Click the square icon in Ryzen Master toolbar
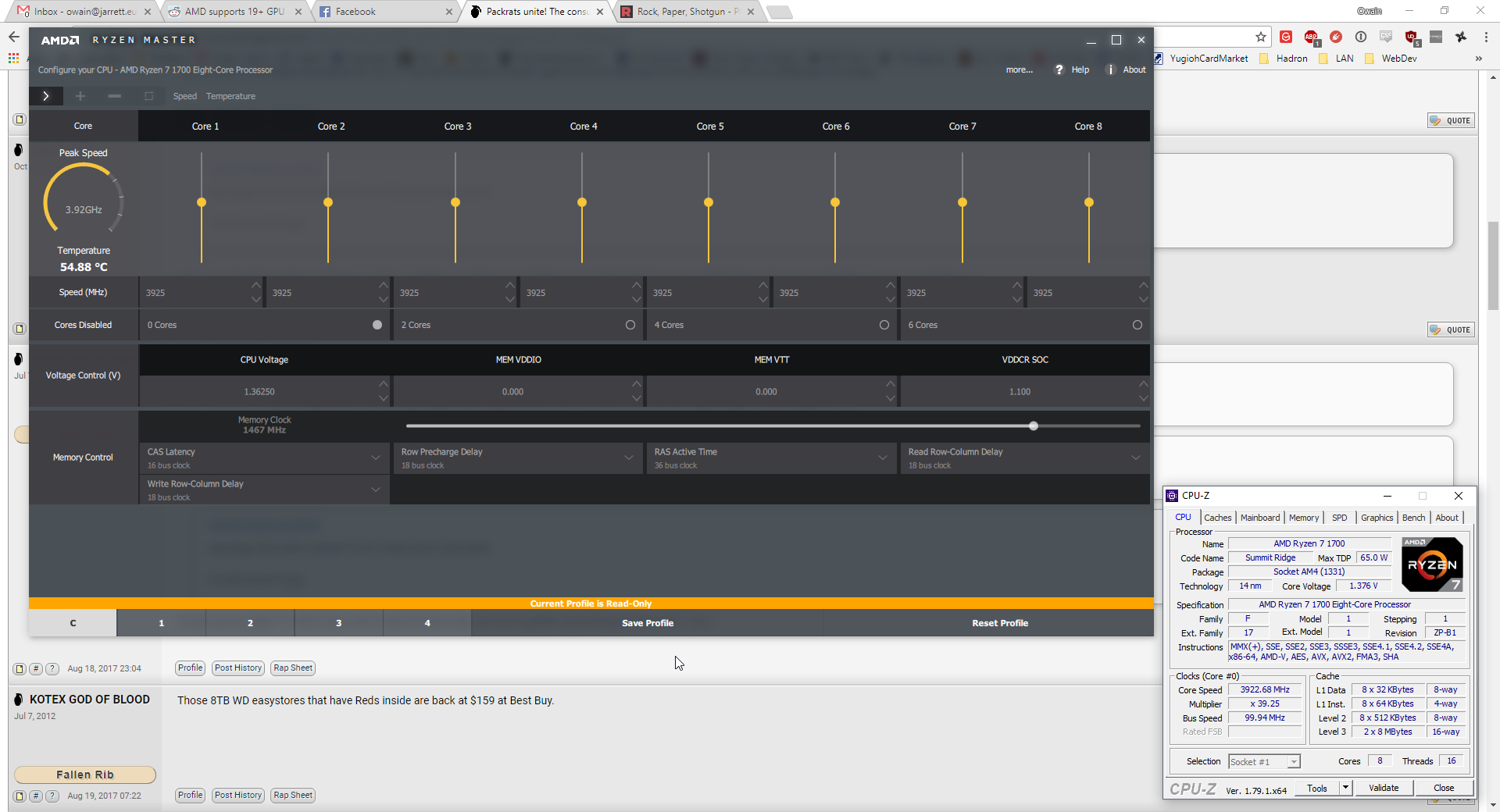 [x=148, y=96]
